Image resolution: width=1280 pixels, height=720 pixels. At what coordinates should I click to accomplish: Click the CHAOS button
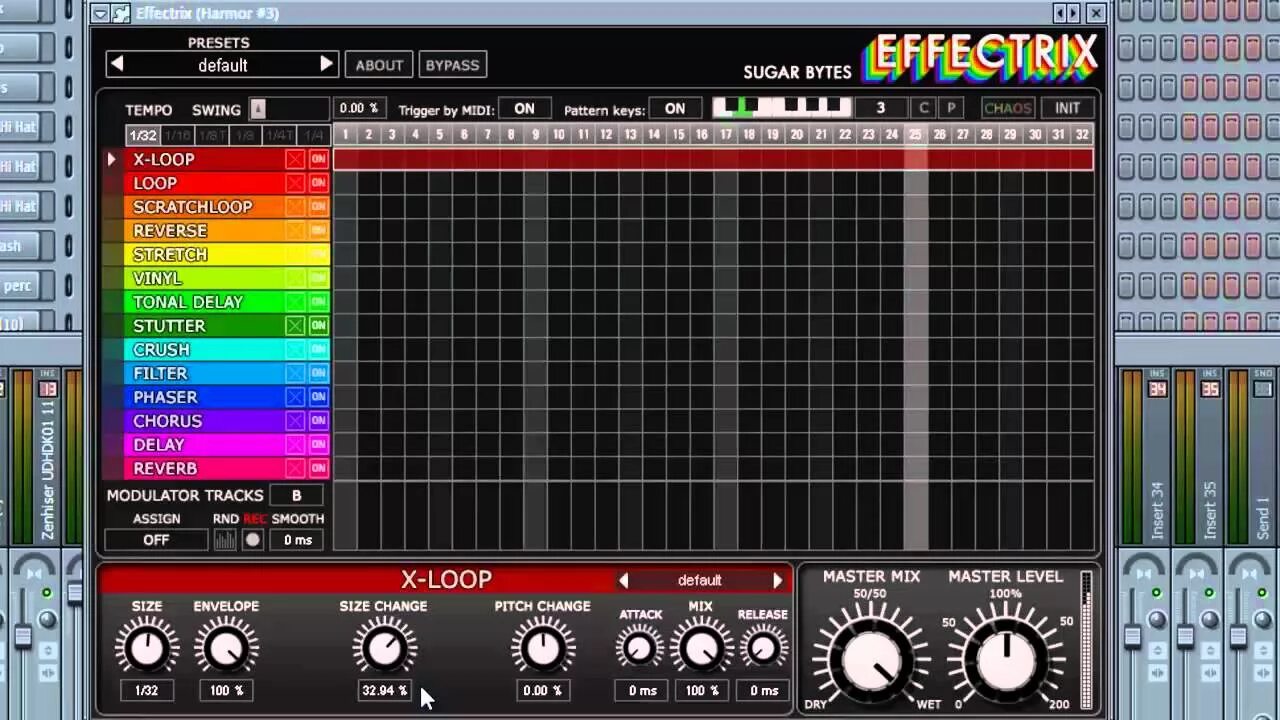(1007, 108)
